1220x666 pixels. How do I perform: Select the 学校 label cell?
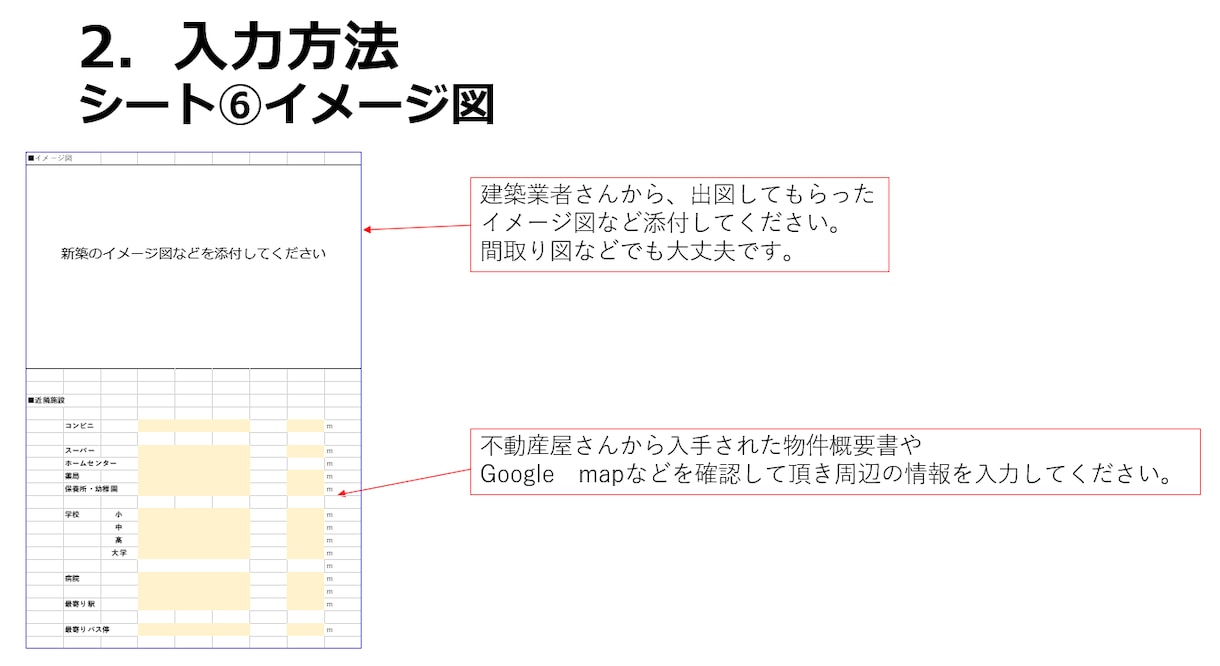coord(82,515)
